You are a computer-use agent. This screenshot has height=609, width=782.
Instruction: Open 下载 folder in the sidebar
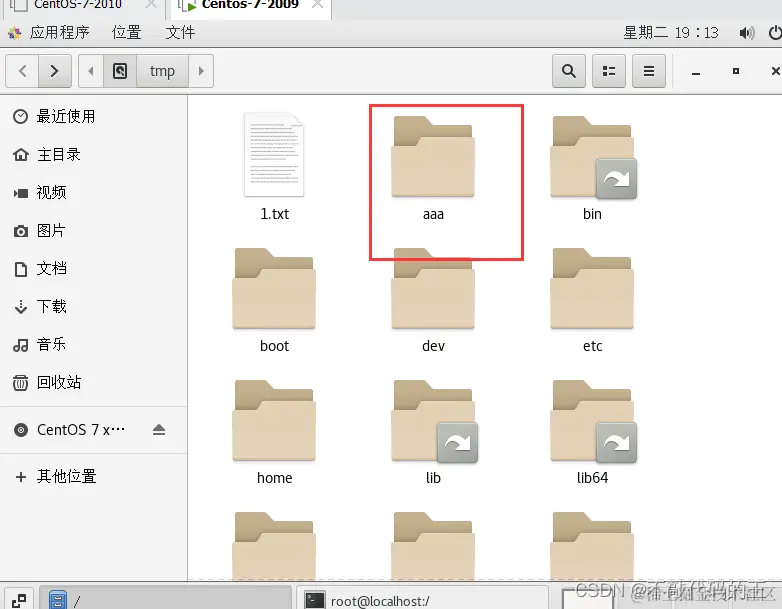tap(94, 306)
